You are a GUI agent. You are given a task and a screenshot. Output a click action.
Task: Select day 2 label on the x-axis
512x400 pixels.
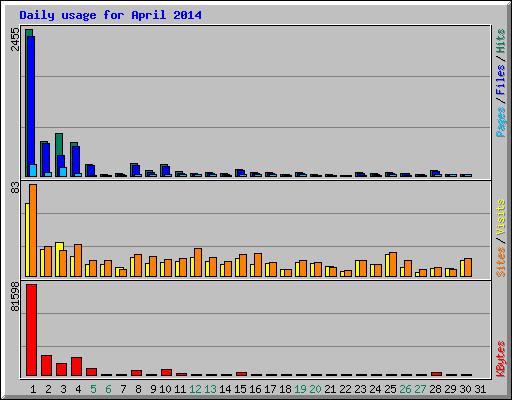(48, 389)
